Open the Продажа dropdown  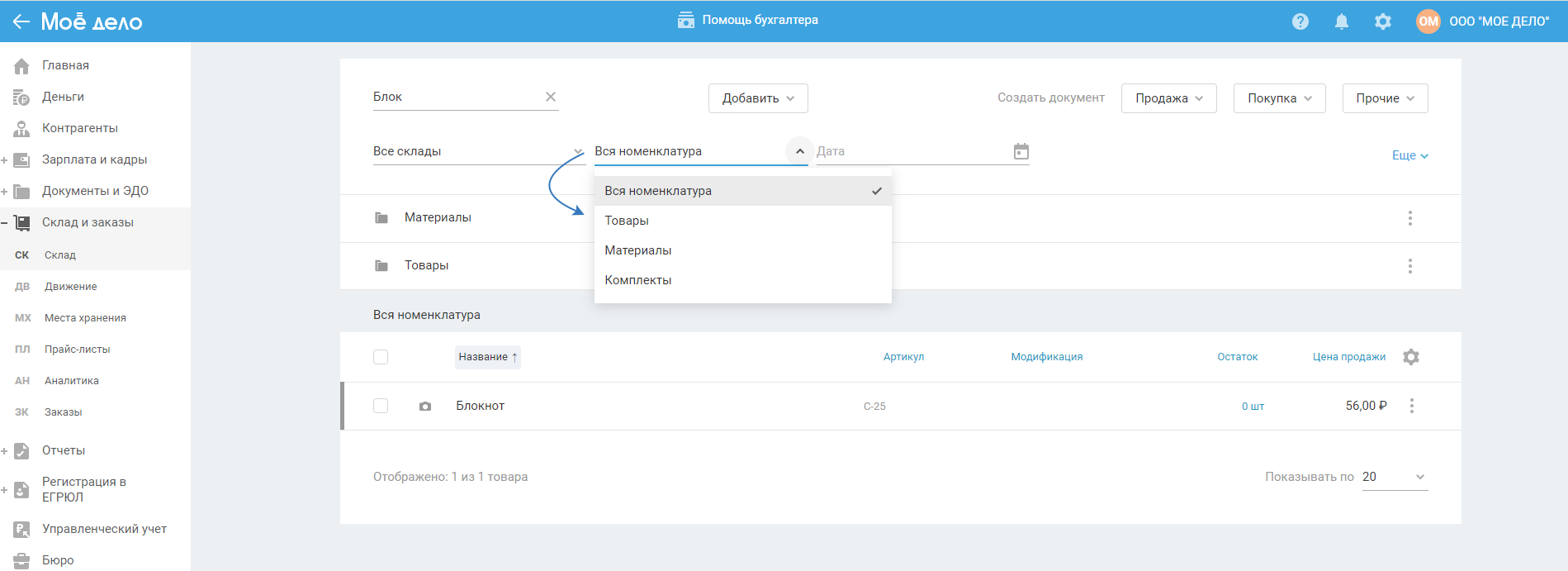click(1168, 98)
